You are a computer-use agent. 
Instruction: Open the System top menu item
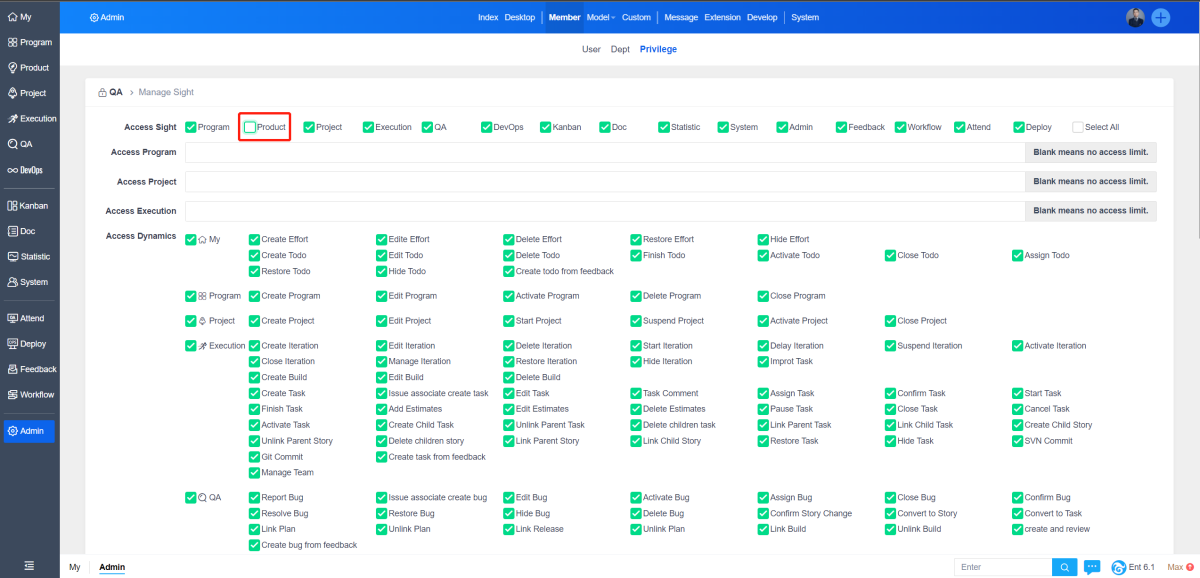tap(804, 17)
